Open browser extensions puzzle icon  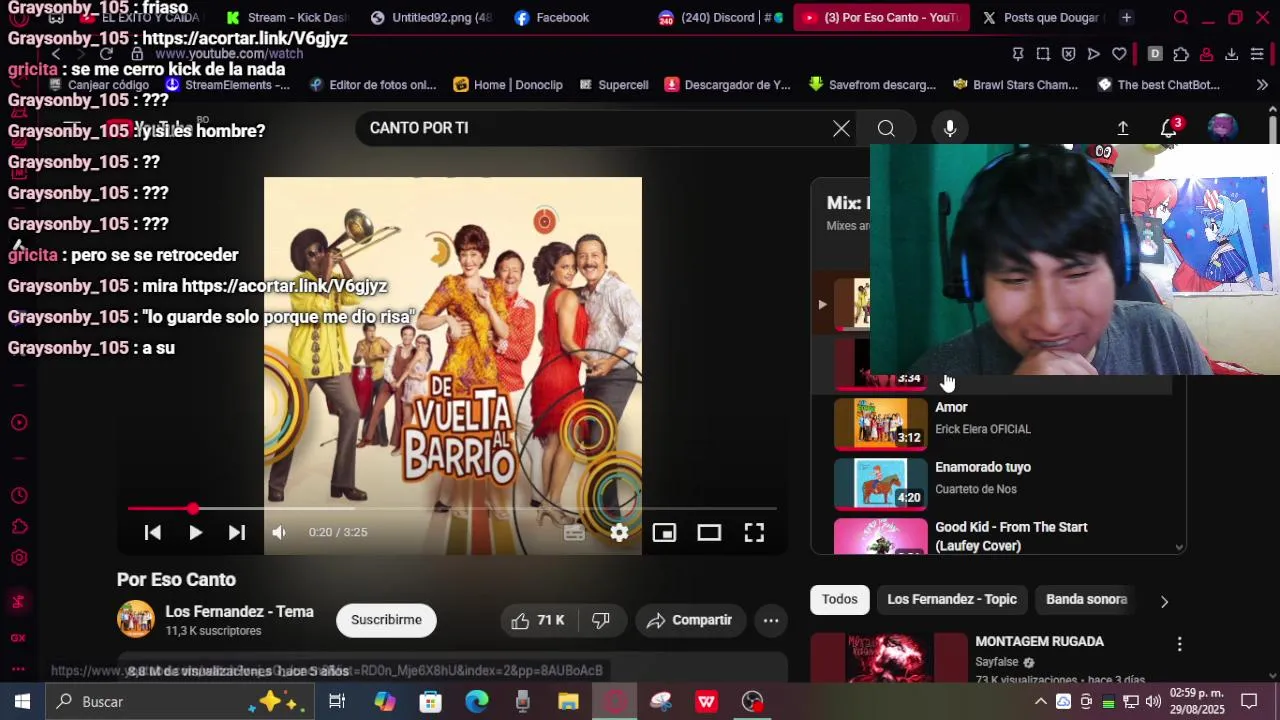(x=1181, y=54)
